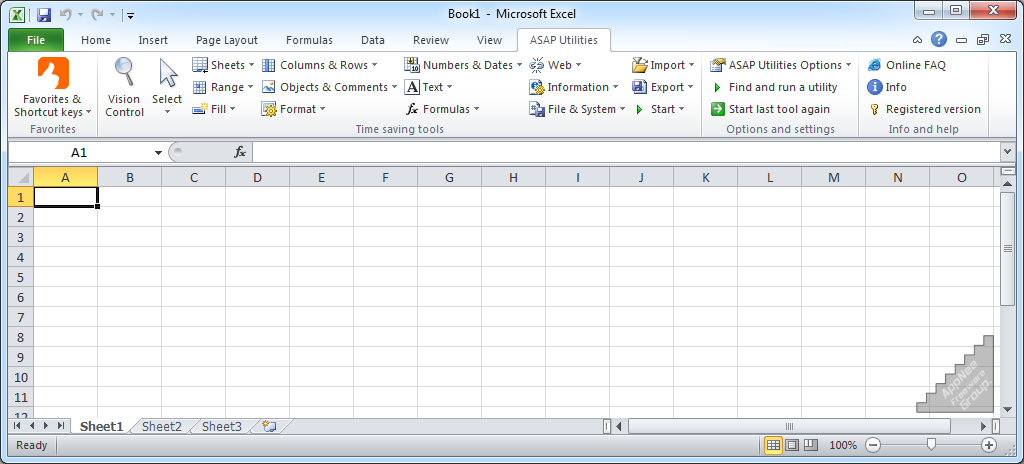Open the Import menu
The height and width of the screenshot is (464, 1024).
click(x=663, y=65)
